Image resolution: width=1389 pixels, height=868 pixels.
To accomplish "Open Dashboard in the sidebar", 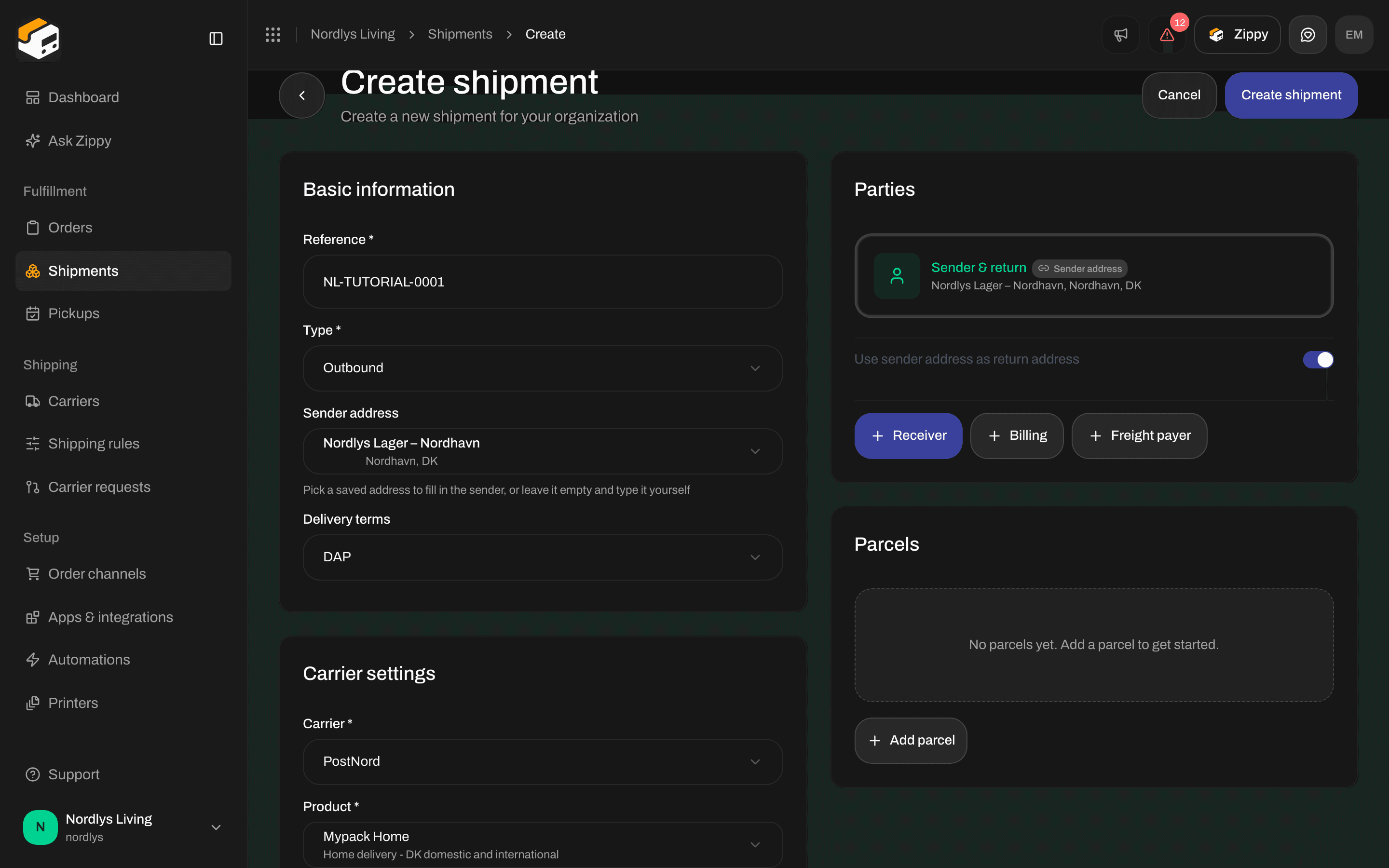I will click(123, 97).
